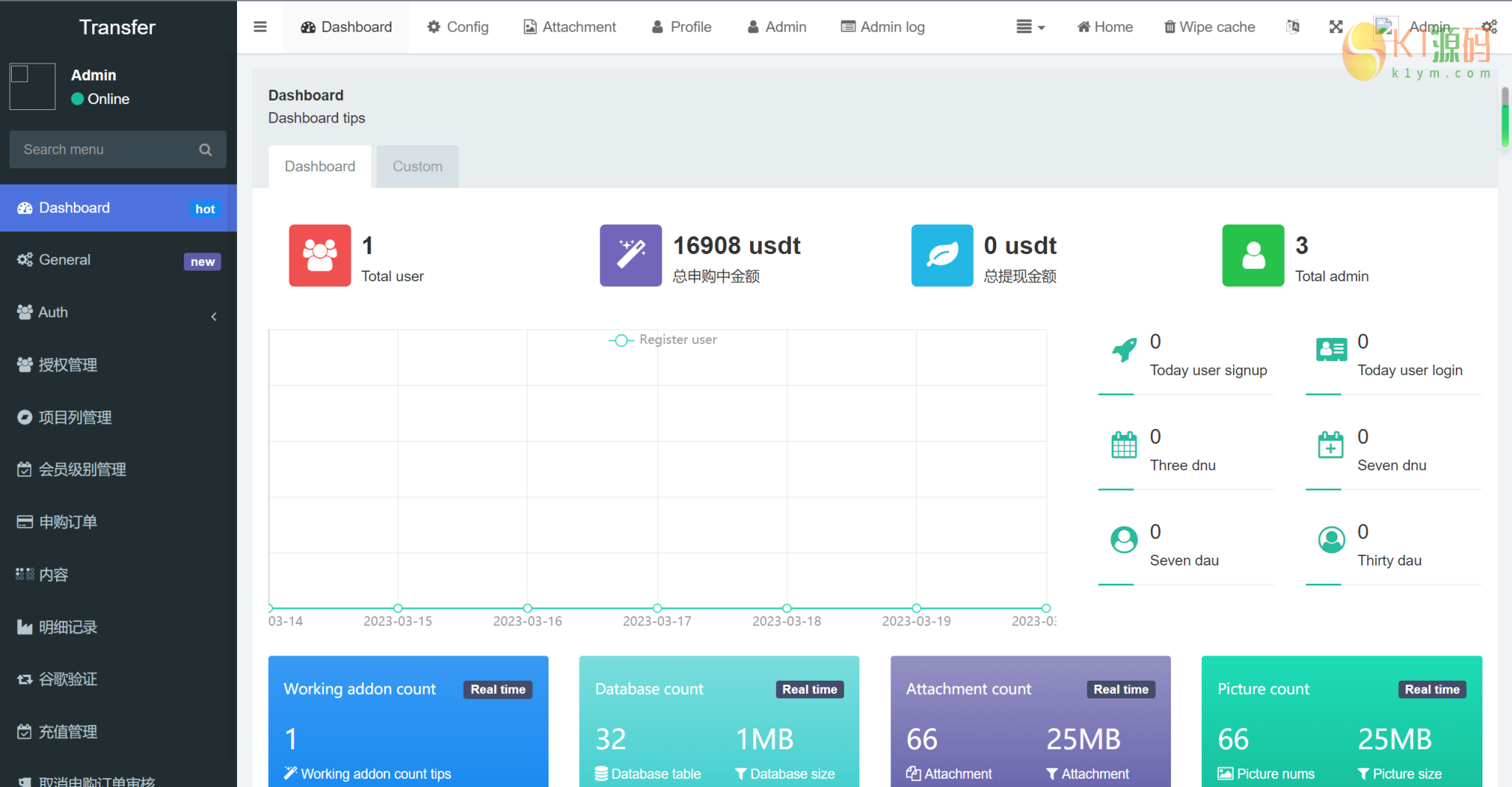Click the red Total user icon

[320, 255]
